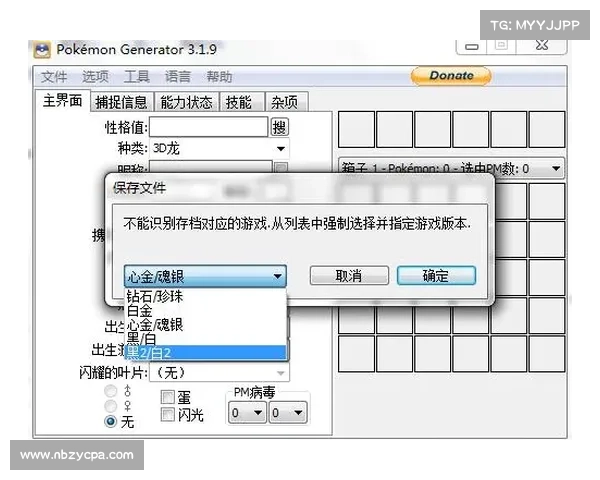The height and width of the screenshot is (480, 600).
Task: Open the first PM病毒 dropdown
Action: coord(247,413)
